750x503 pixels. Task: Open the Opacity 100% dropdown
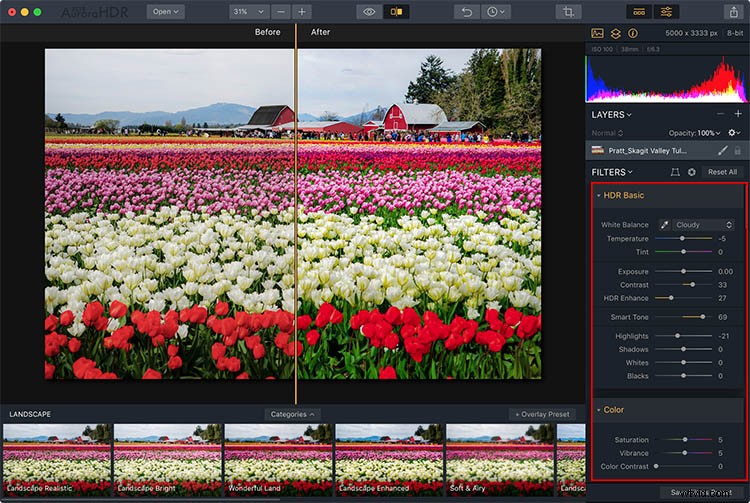pos(694,133)
